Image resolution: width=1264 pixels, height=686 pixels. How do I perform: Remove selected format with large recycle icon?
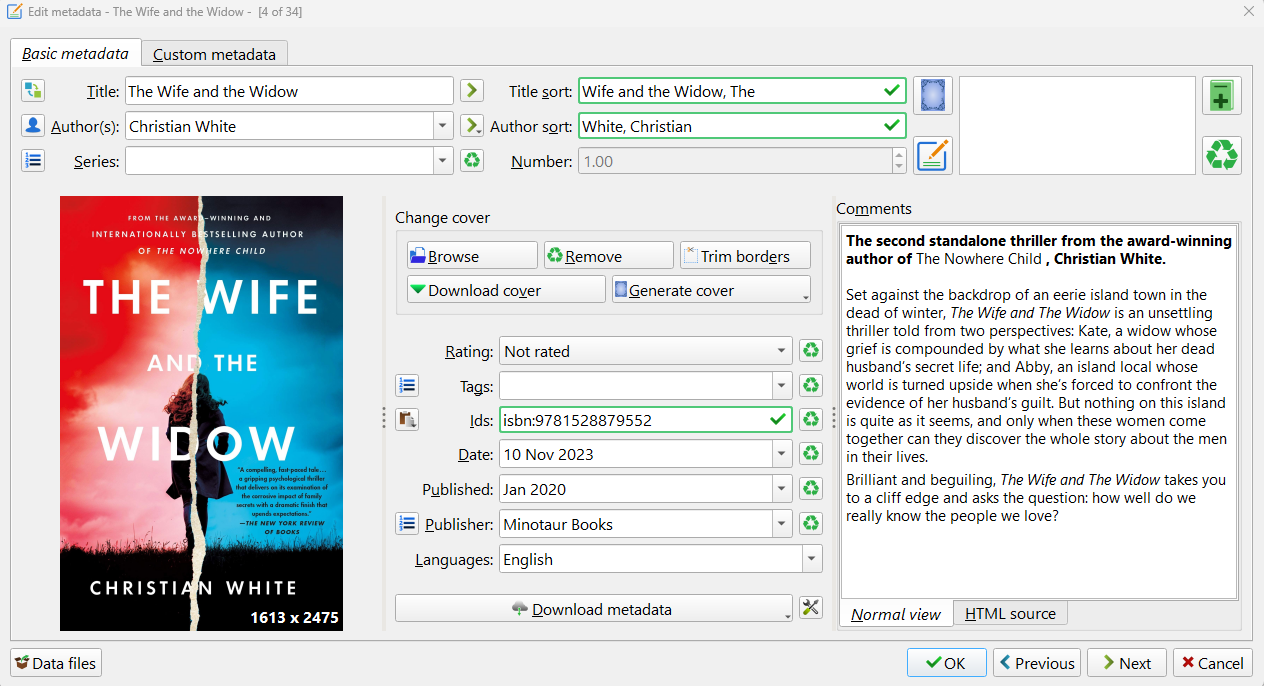click(1222, 155)
